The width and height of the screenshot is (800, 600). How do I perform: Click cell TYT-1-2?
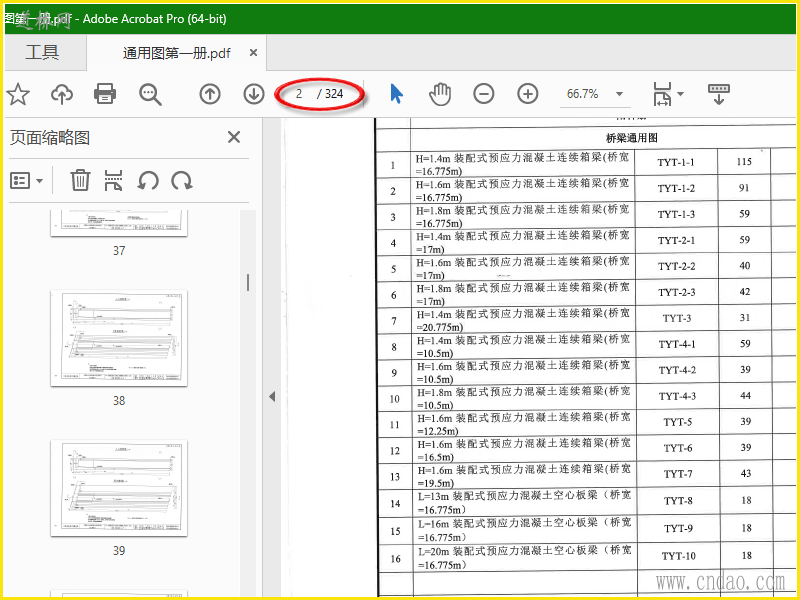tap(676, 188)
